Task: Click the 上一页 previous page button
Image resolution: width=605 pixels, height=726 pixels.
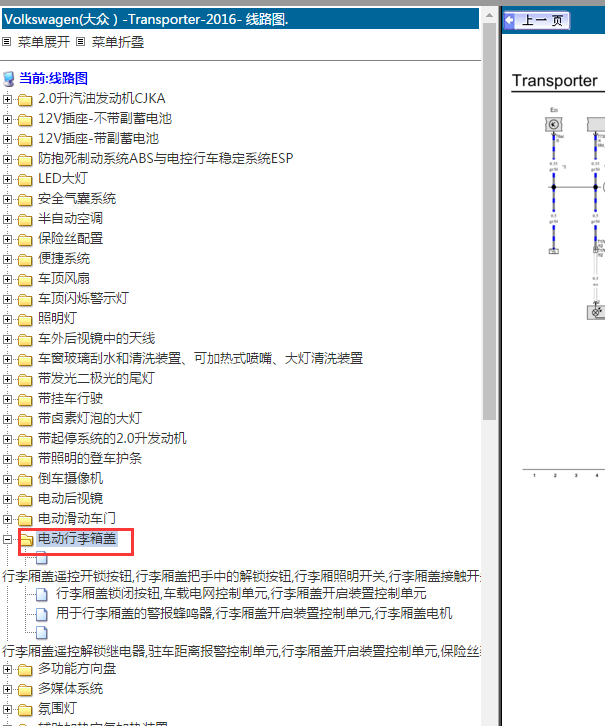Action: point(537,20)
